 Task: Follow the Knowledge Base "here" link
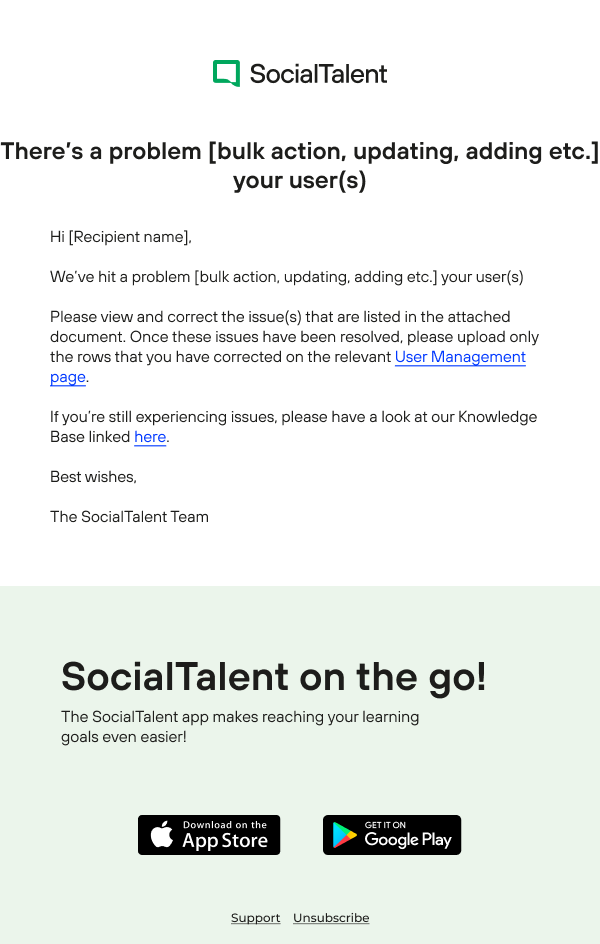(x=150, y=437)
